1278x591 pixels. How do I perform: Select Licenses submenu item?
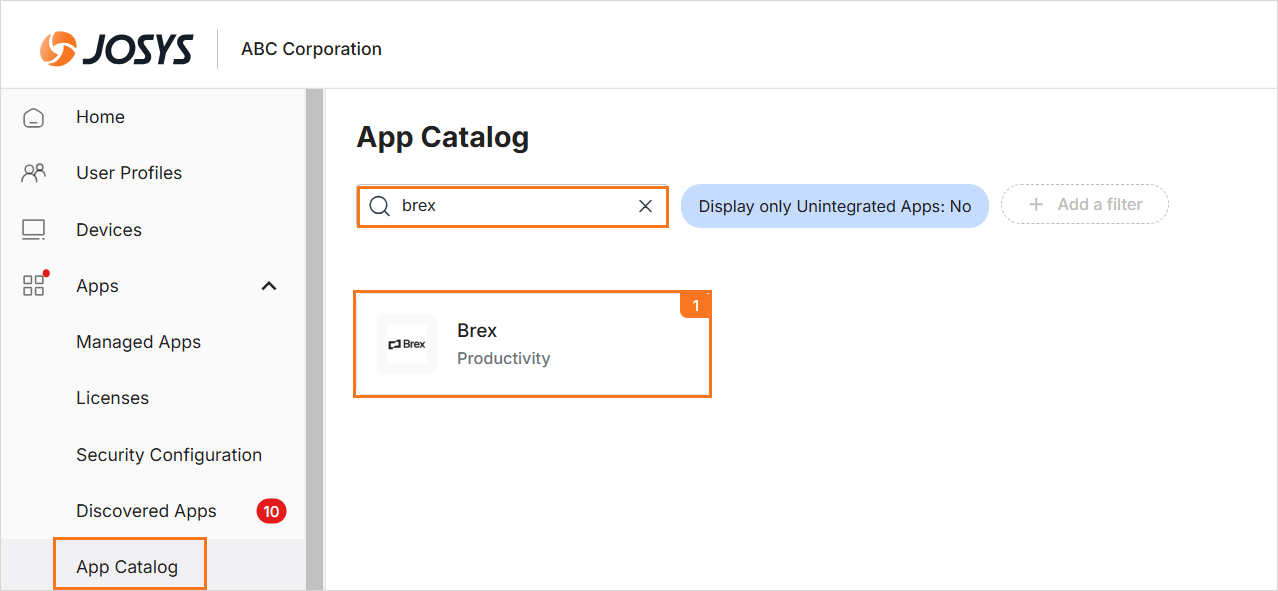(112, 398)
